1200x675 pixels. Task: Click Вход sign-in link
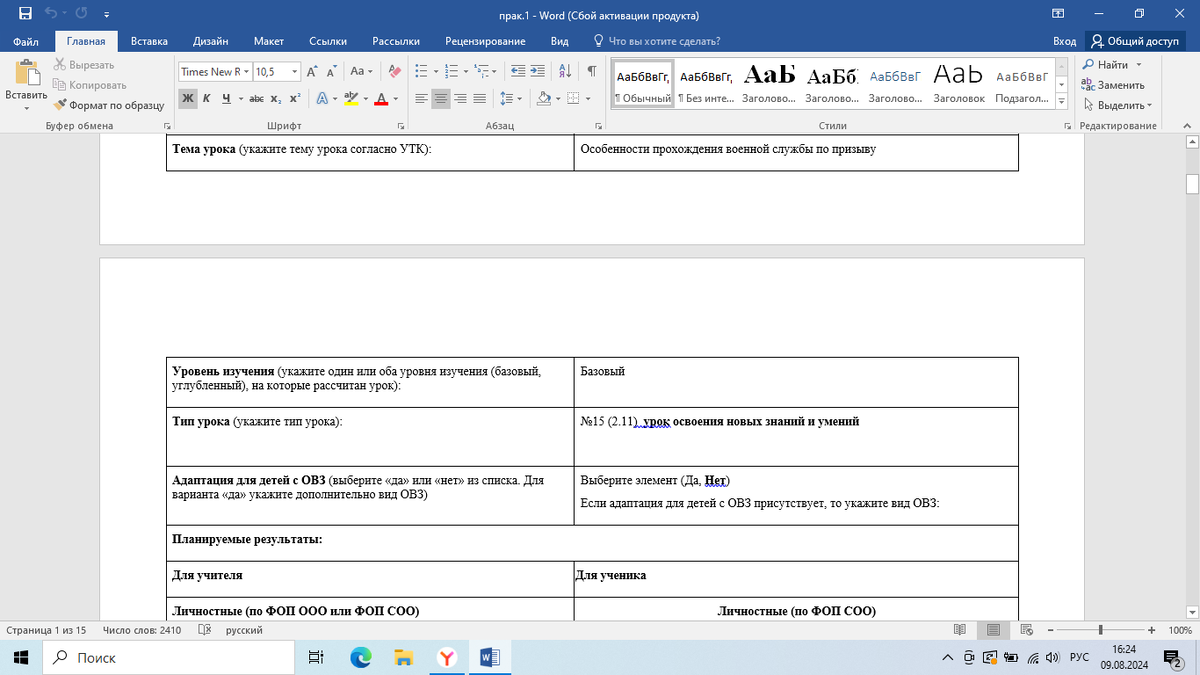(x=1065, y=41)
